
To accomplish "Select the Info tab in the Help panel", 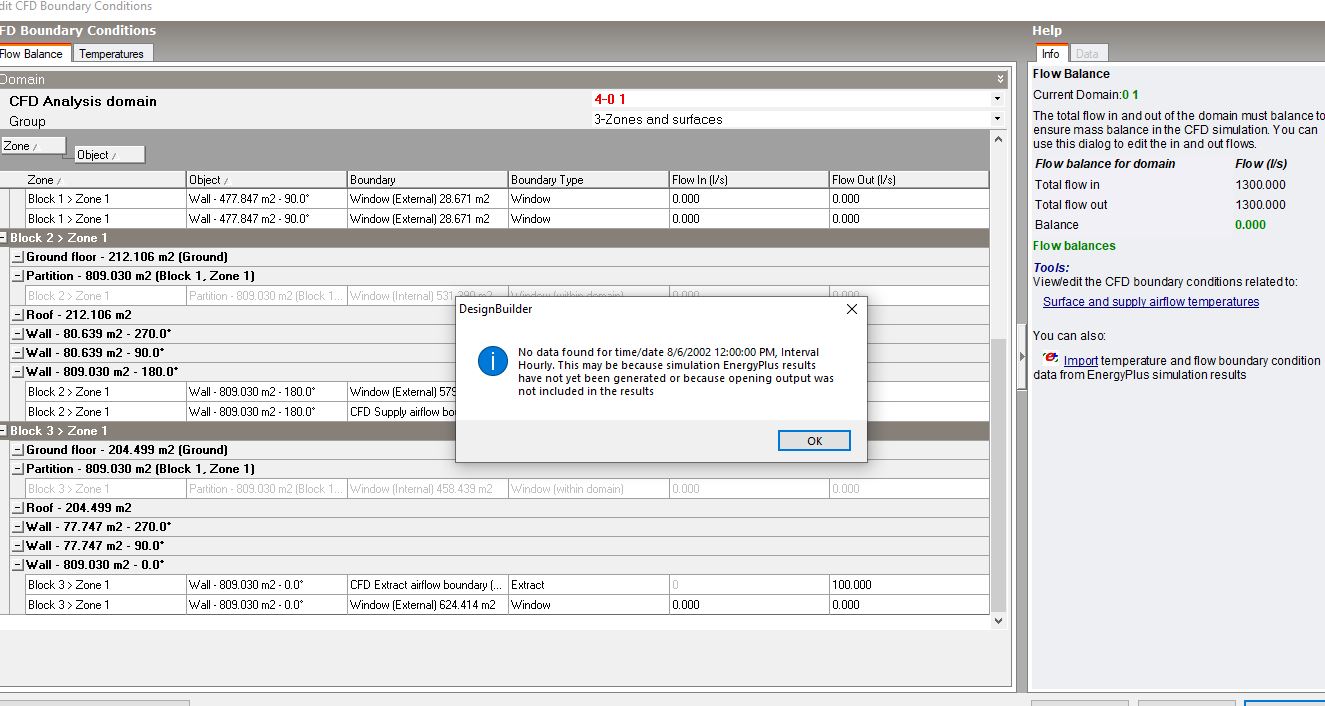I will [x=1050, y=54].
